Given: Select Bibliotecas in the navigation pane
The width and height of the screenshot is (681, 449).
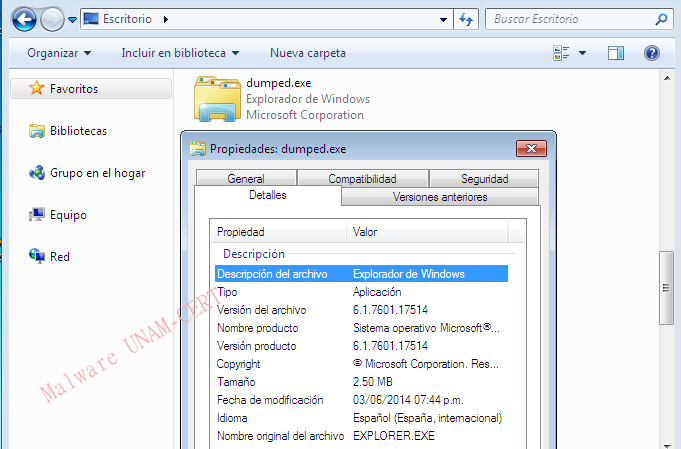Looking at the screenshot, I should 78,131.
